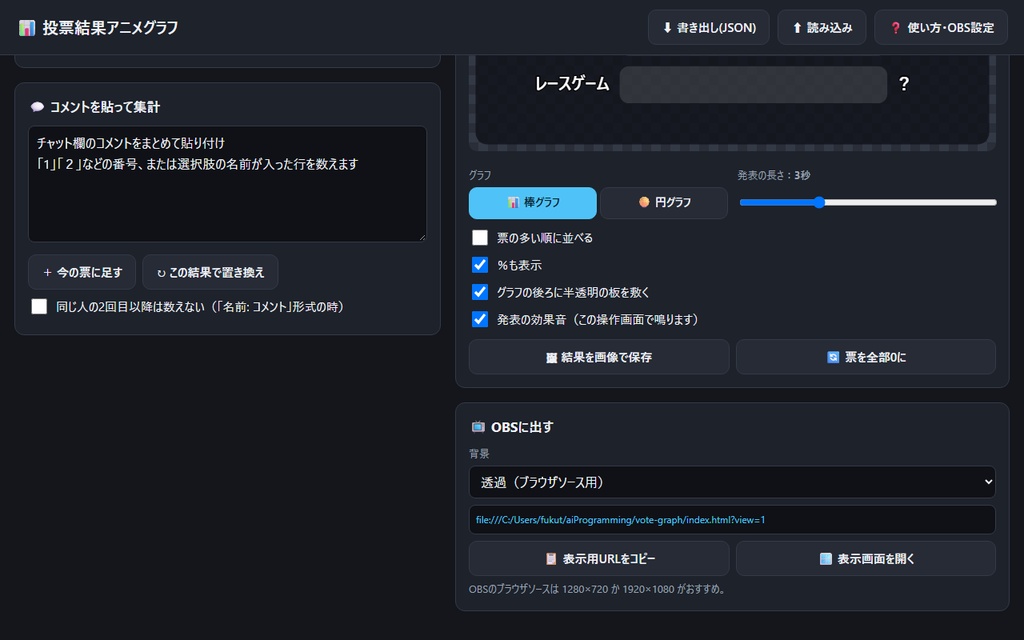
Task: Click the 表示画面を開く button
Action: [866, 558]
